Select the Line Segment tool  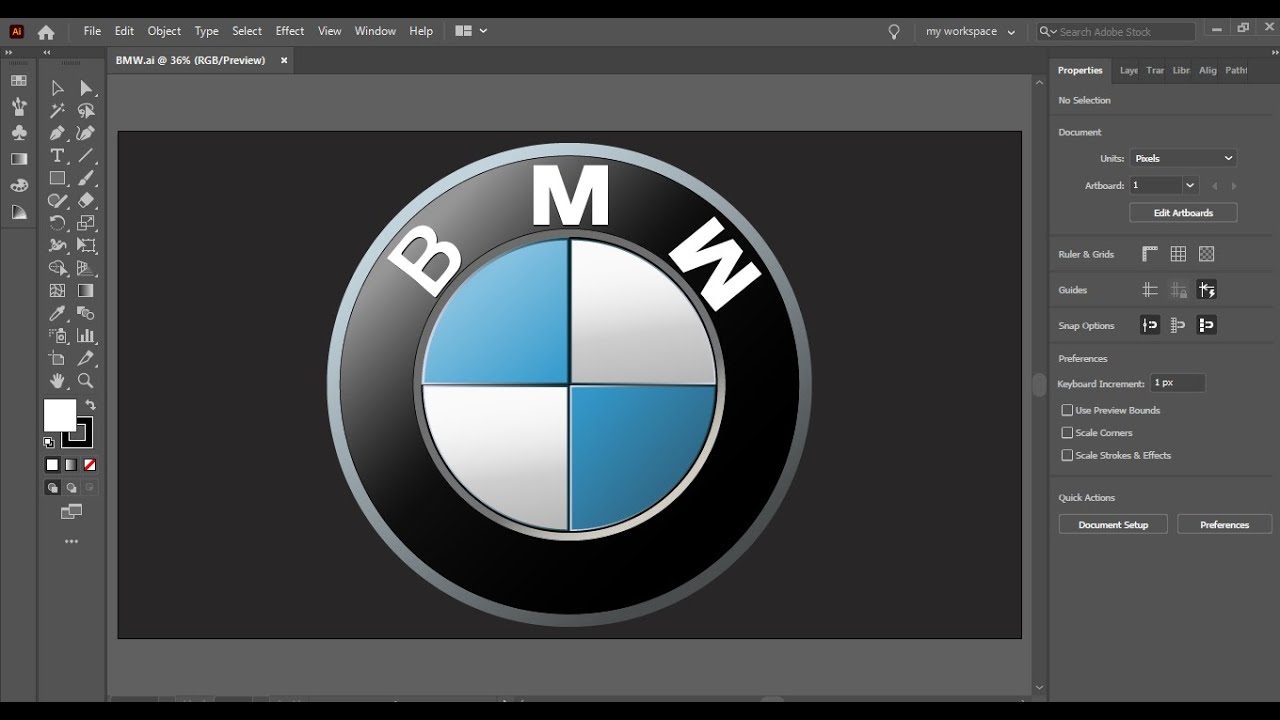point(86,156)
